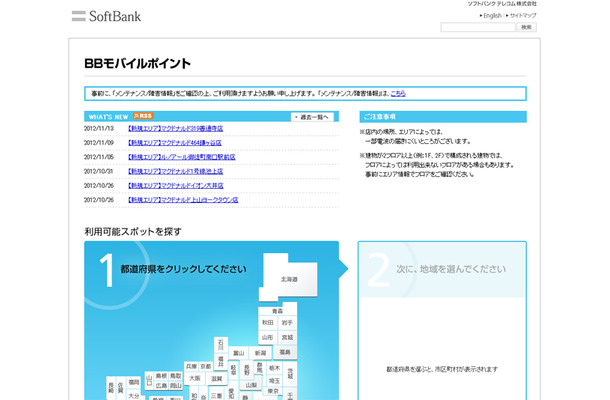
Task: Select 長崎 prefecture on the map
Action: [111, 388]
